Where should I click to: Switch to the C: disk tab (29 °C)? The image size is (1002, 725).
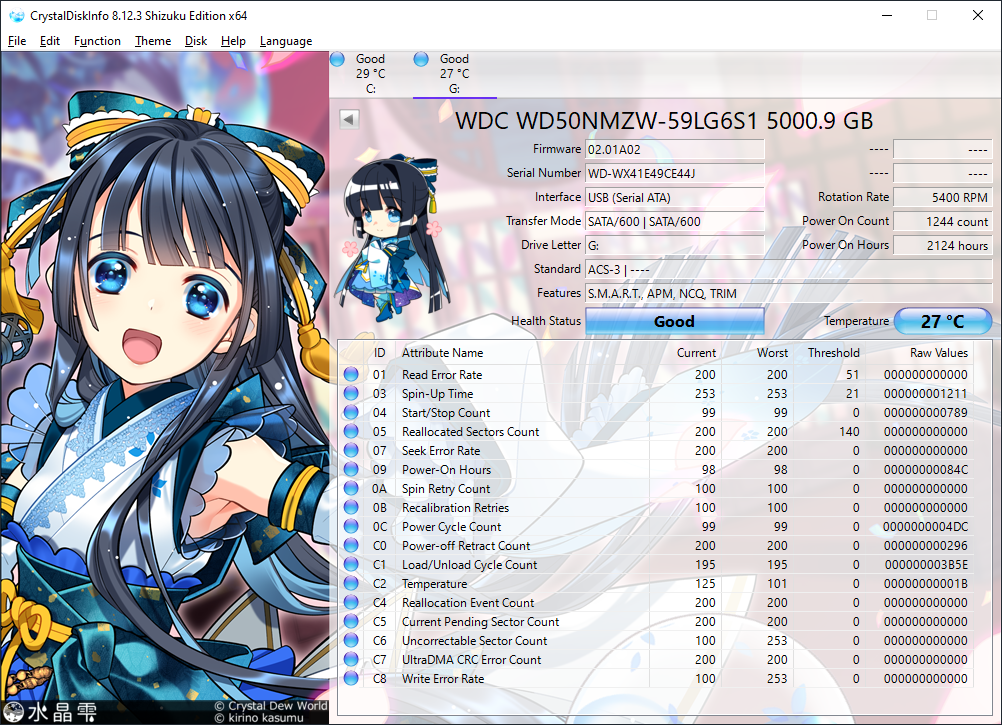(371, 73)
